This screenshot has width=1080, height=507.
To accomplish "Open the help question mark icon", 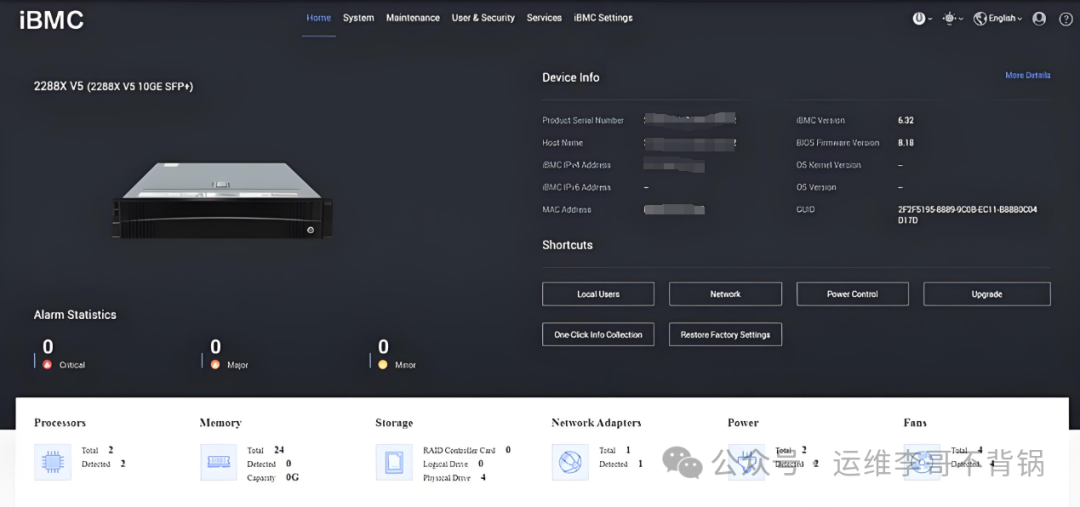I will [x=1065, y=19].
